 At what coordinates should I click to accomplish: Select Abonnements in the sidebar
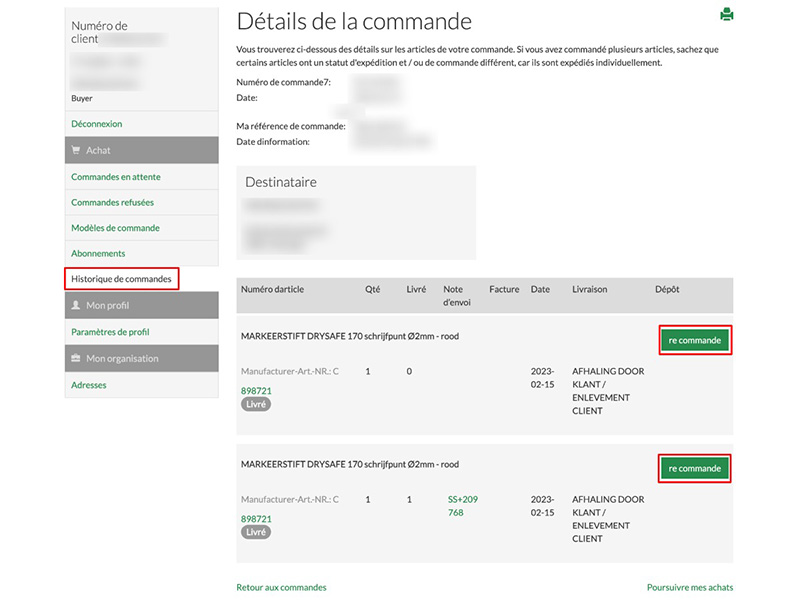98,254
